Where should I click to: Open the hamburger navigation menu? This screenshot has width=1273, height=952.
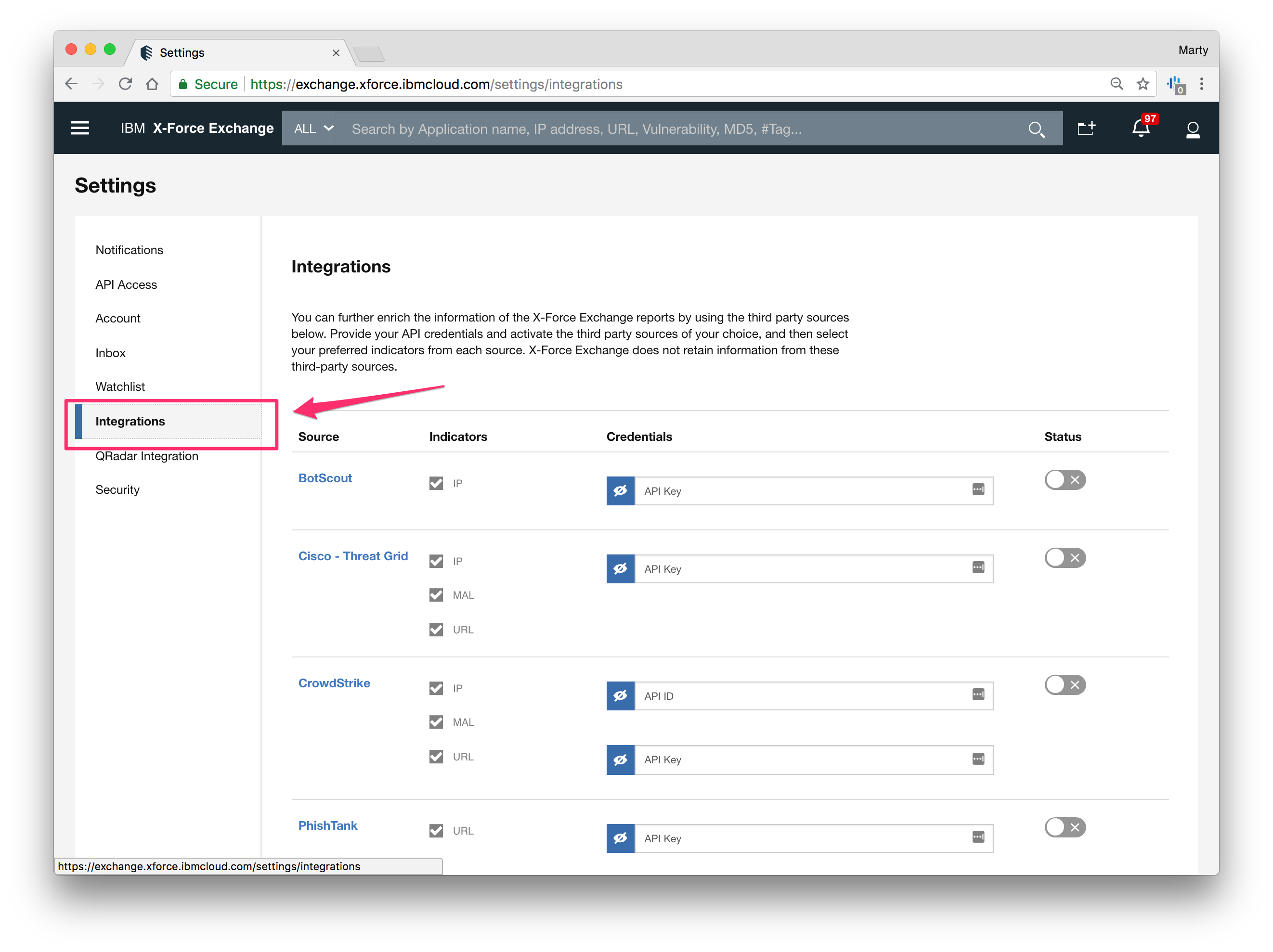point(79,129)
